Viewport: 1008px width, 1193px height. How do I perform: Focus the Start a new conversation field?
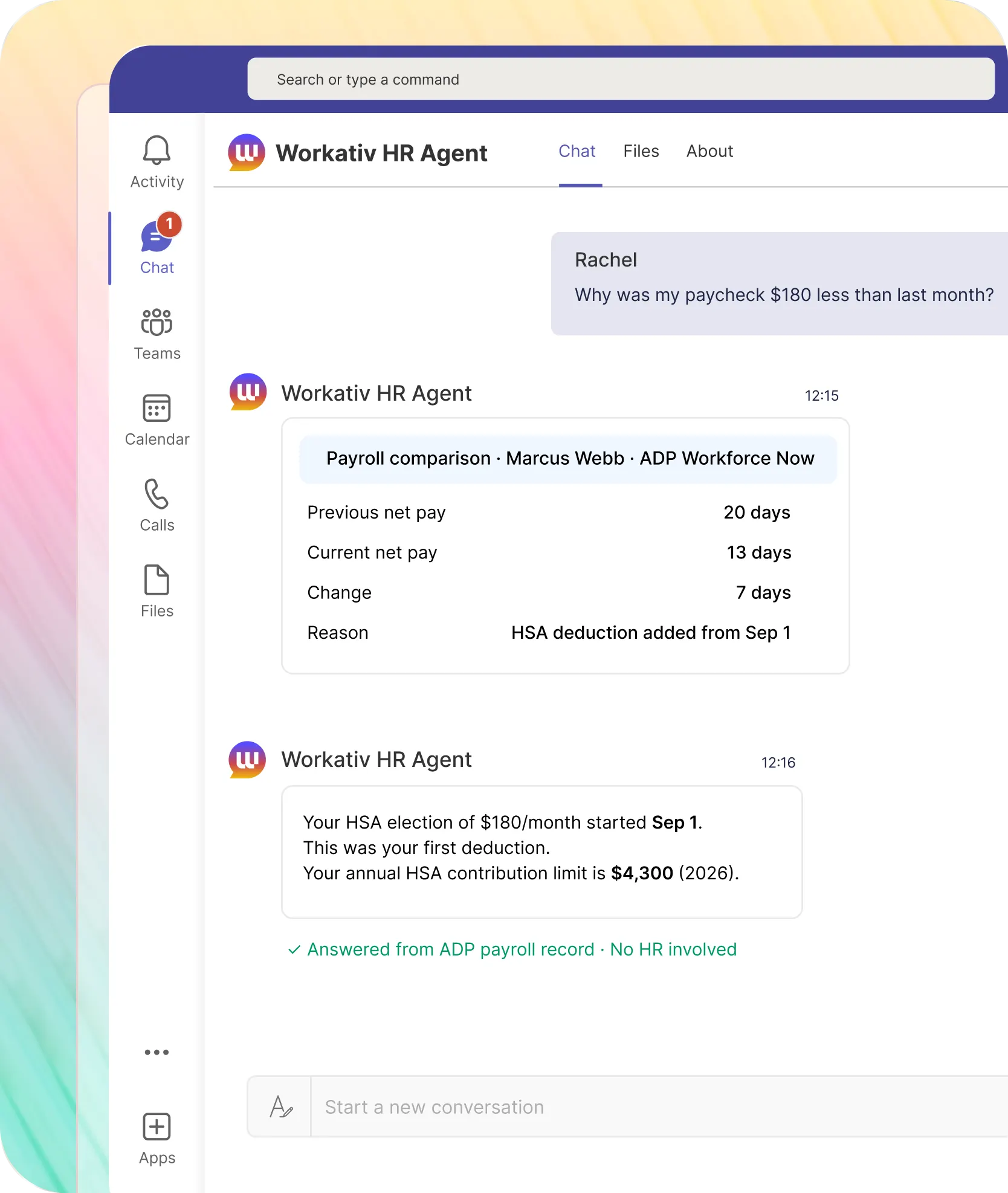[659, 1107]
